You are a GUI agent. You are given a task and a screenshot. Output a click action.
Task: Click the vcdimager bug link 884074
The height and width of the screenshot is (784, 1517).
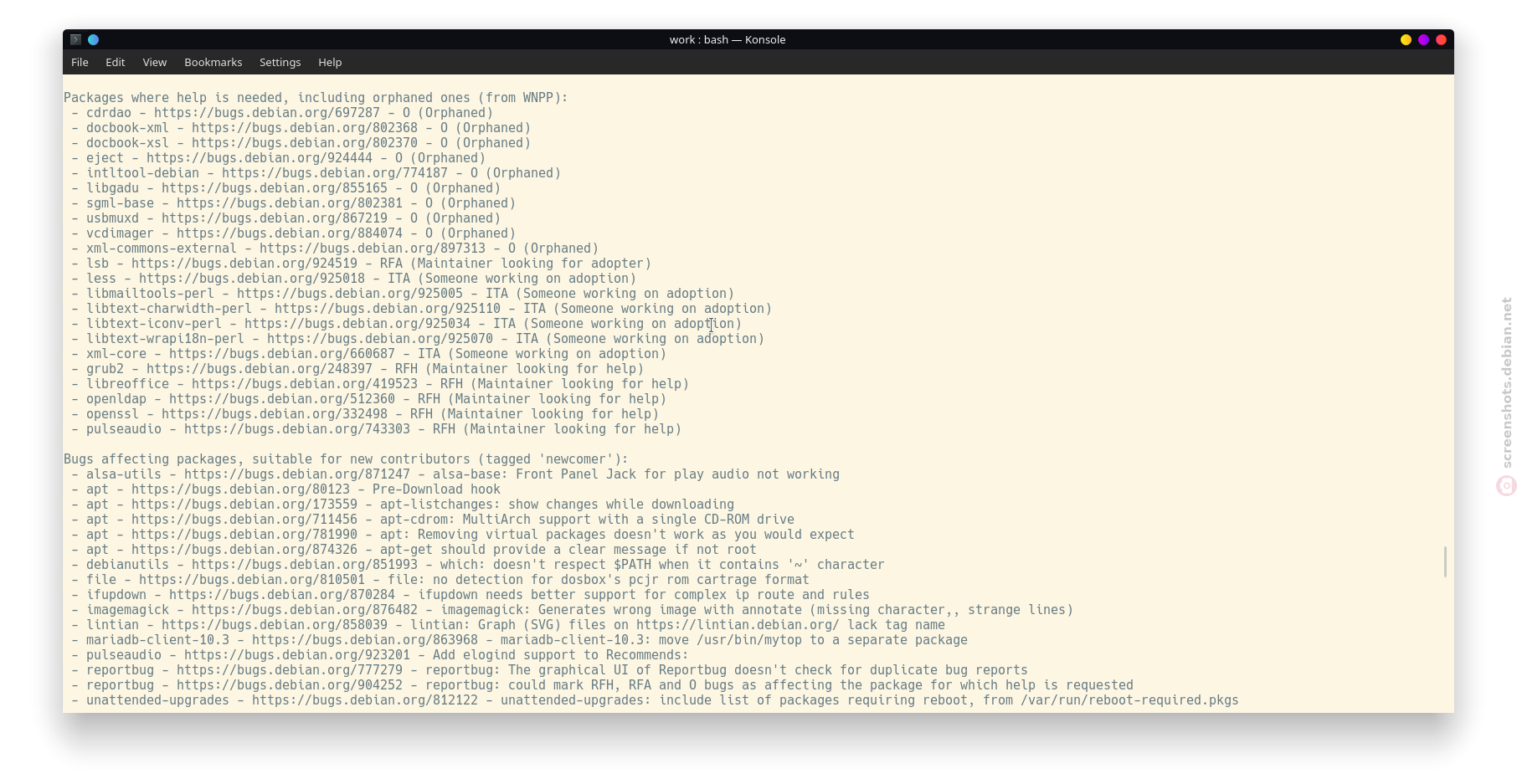[290, 233]
